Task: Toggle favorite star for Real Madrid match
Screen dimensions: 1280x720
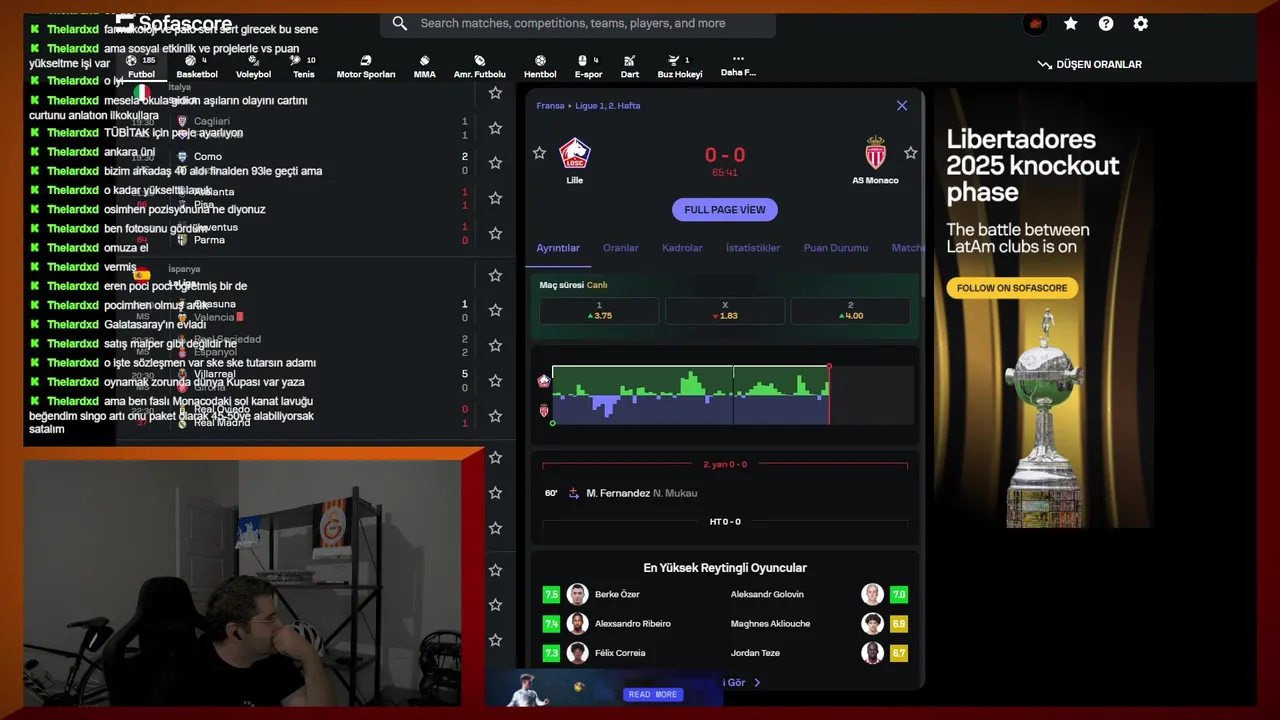Action: pyautogui.click(x=495, y=415)
